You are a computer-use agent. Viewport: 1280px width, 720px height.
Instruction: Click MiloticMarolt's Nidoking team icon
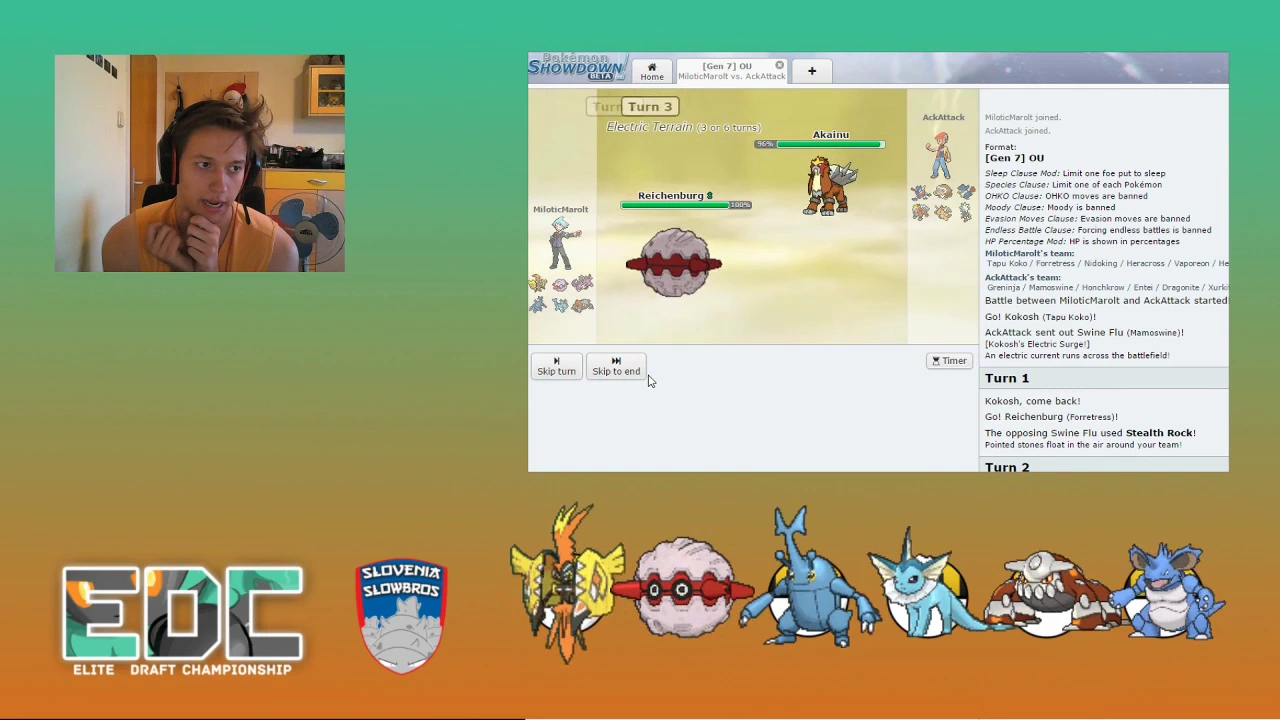pyautogui.click(x=582, y=284)
